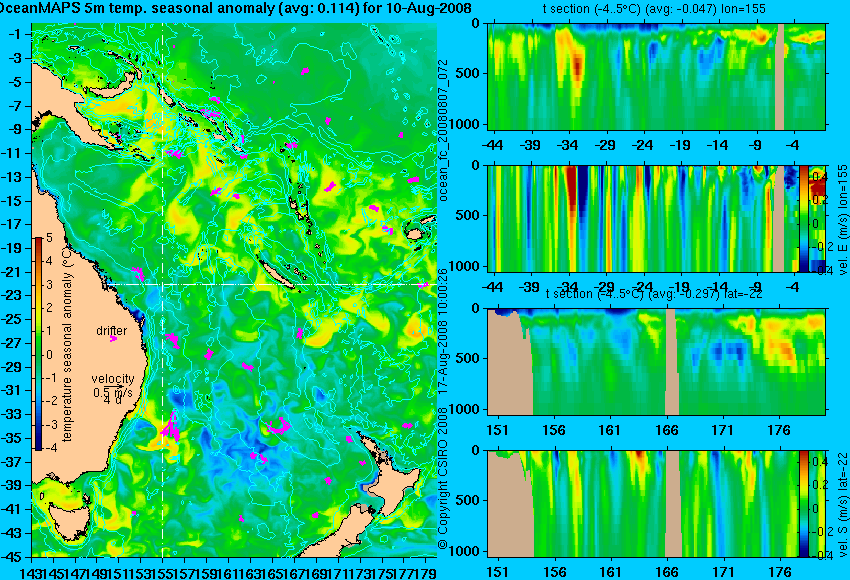The image size is (850, 580).
Task: Open the top temperature section panel for lon=155
Action: [657, 76]
